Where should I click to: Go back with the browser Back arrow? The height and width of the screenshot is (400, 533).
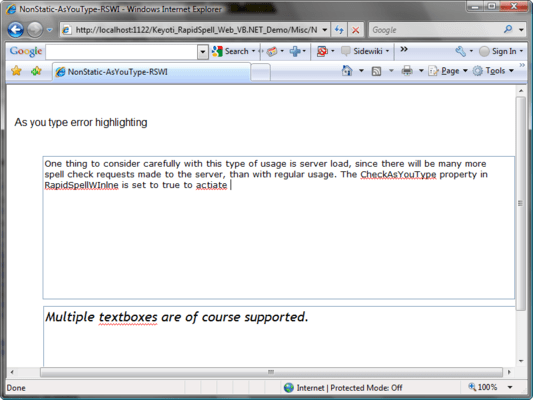point(16,30)
